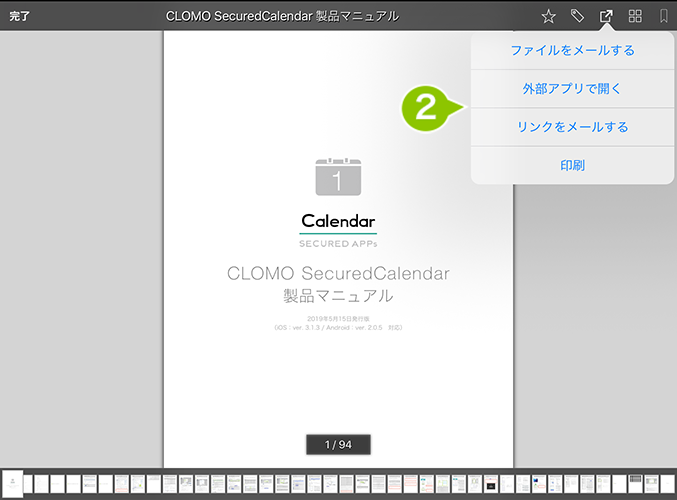Screen dimensions: 677x500
Task: Select ファイルをメールする menu option
Action: point(573,51)
